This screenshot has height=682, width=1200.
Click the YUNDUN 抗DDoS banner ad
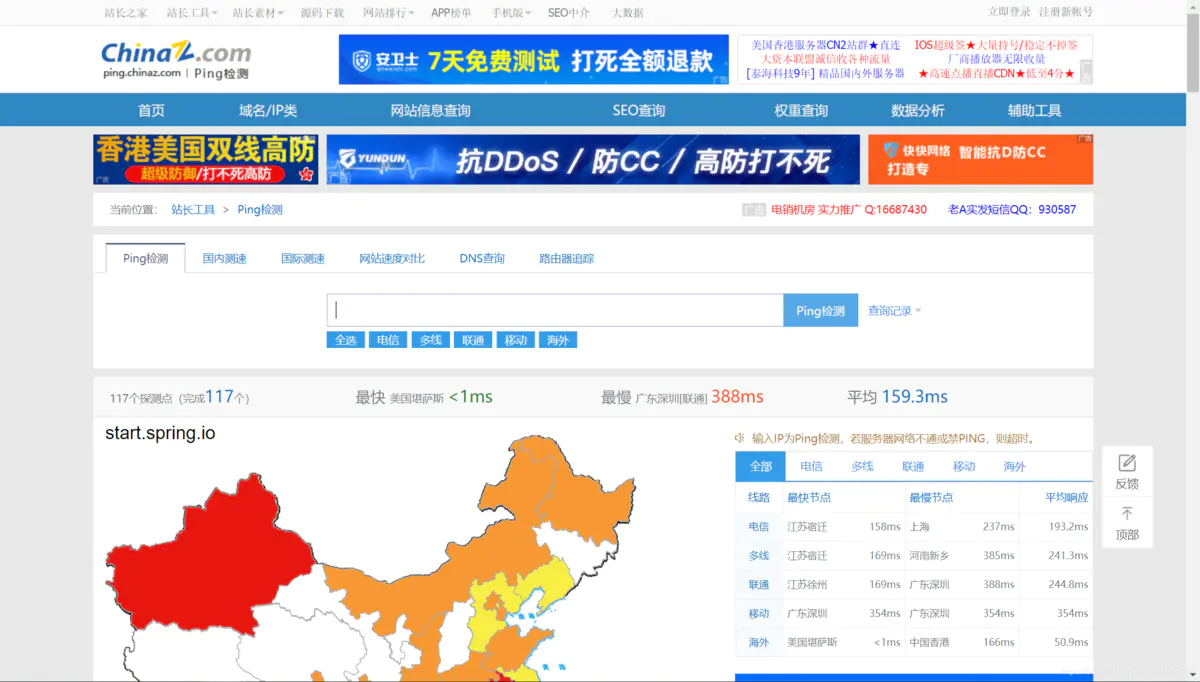(x=593, y=160)
